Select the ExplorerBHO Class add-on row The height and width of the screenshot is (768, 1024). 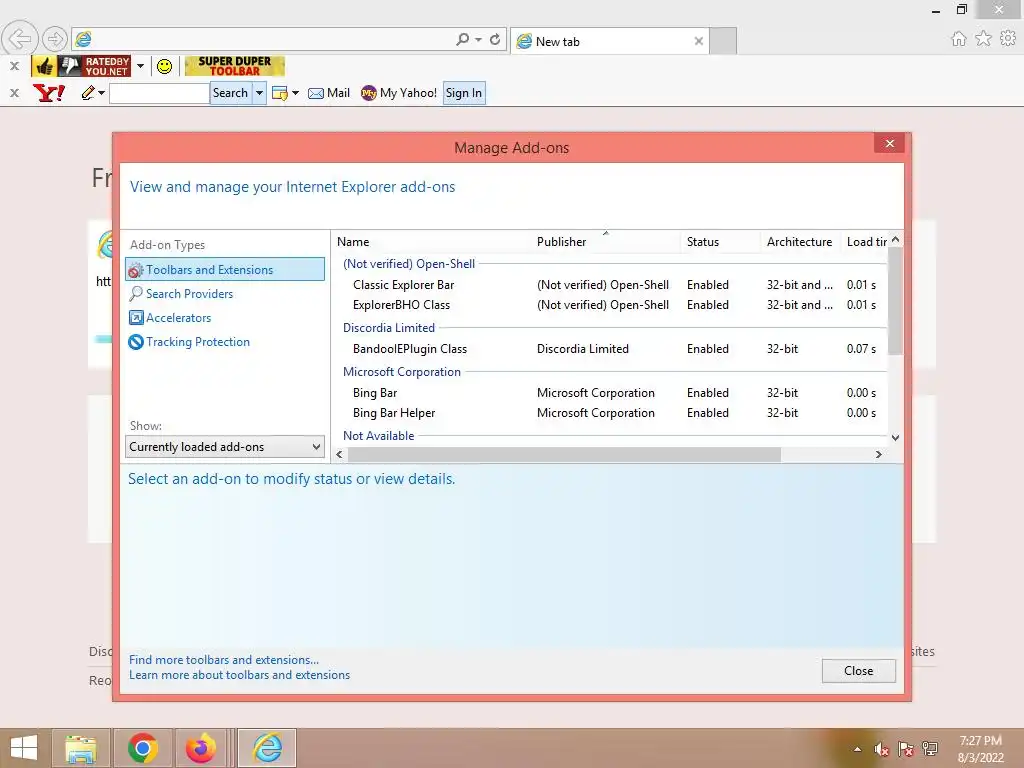(610, 305)
